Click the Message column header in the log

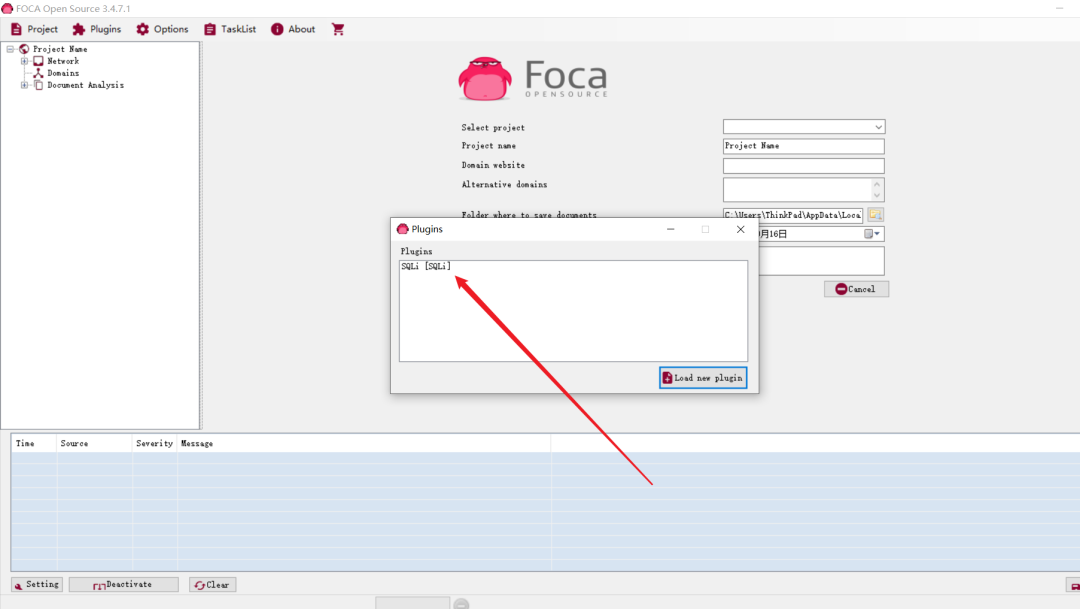tap(364, 443)
